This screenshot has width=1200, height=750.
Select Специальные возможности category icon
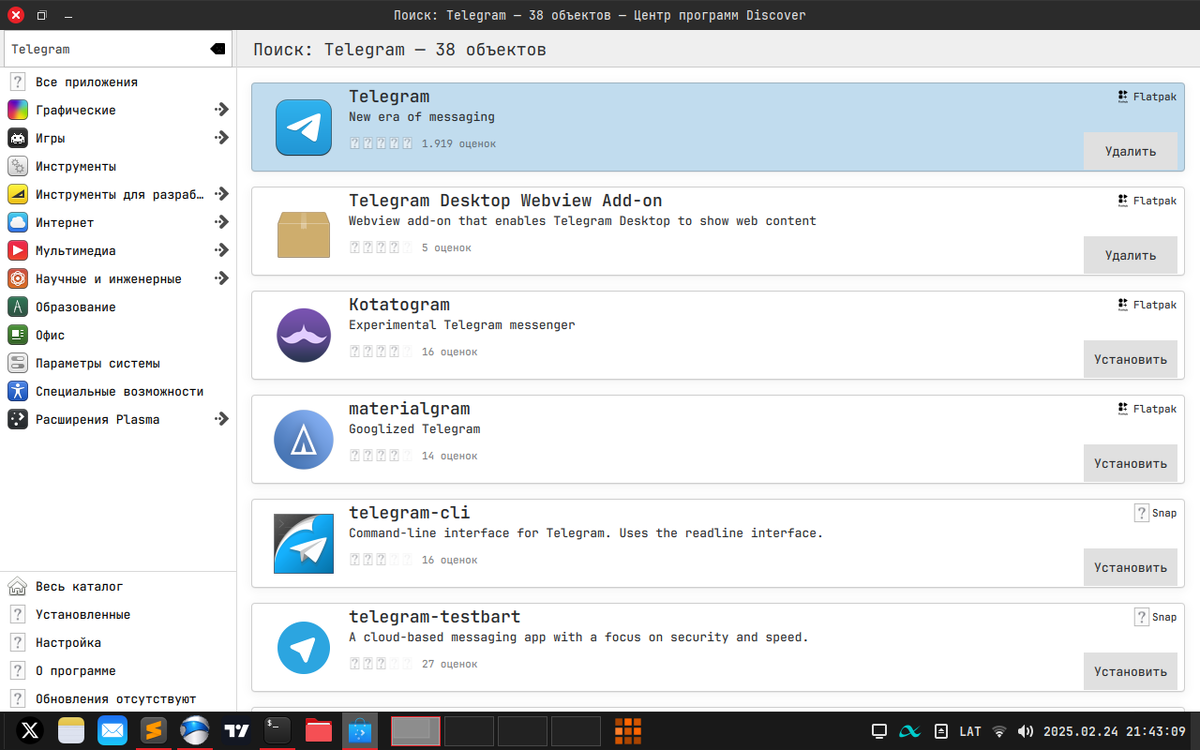[18, 391]
